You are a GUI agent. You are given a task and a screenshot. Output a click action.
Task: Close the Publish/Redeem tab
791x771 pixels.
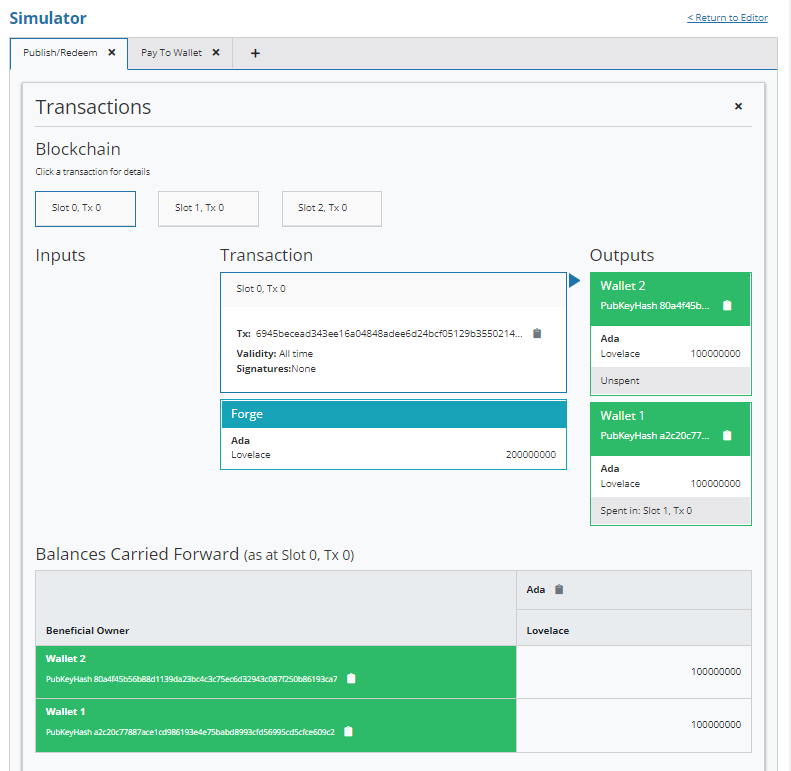(112, 53)
